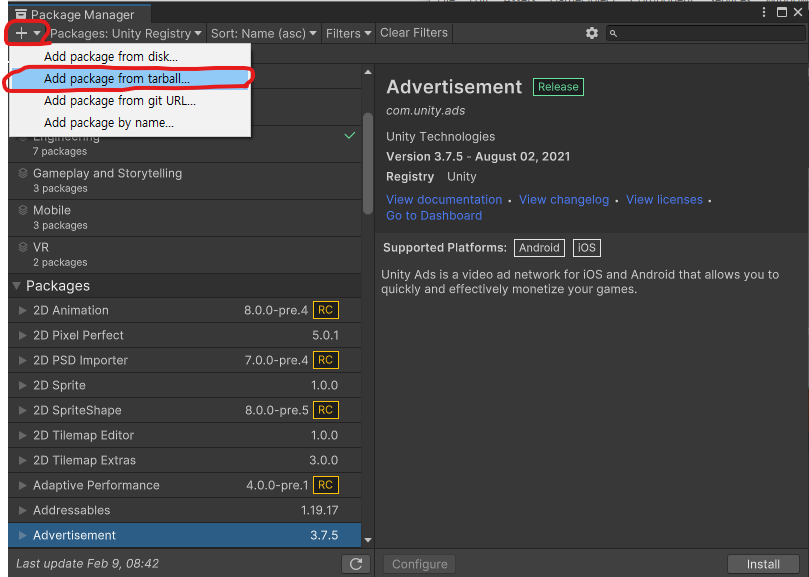Select the 2D PSD Importer package
This screenshot has height=577, width=809.
tap(185, 360)
